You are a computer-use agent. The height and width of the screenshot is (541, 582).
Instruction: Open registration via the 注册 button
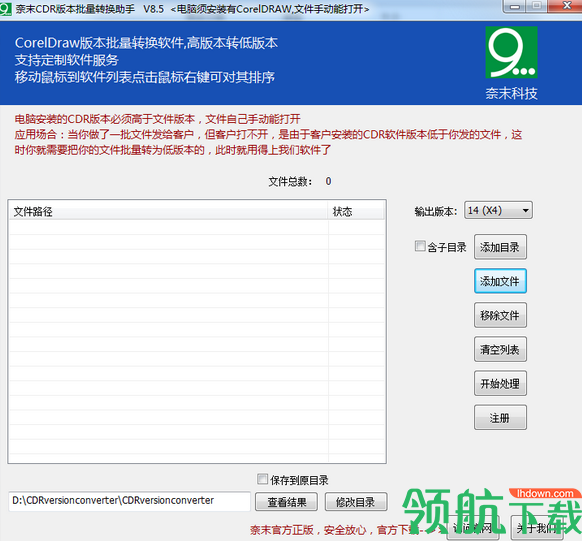(500, 418)
